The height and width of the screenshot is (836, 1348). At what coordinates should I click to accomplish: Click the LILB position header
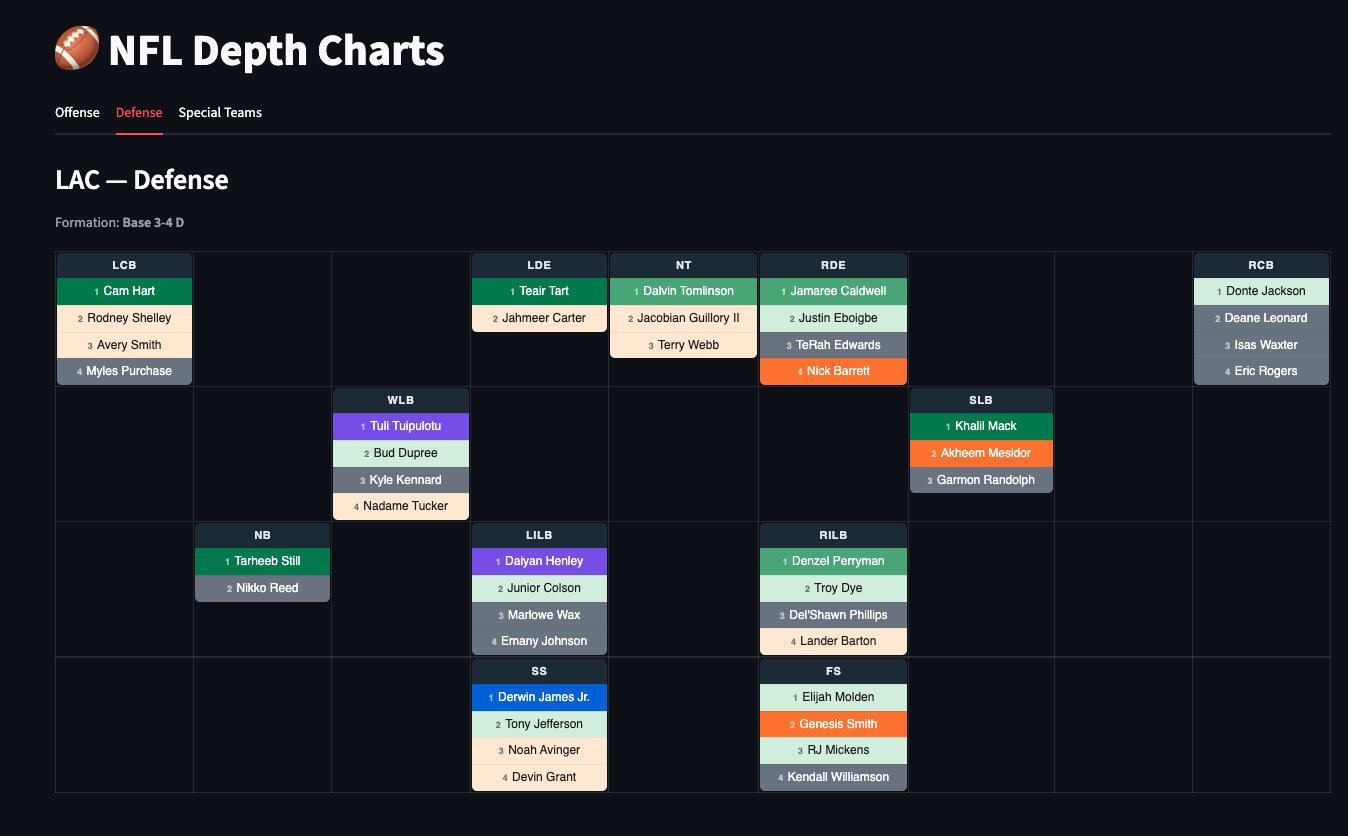point(539,535)
